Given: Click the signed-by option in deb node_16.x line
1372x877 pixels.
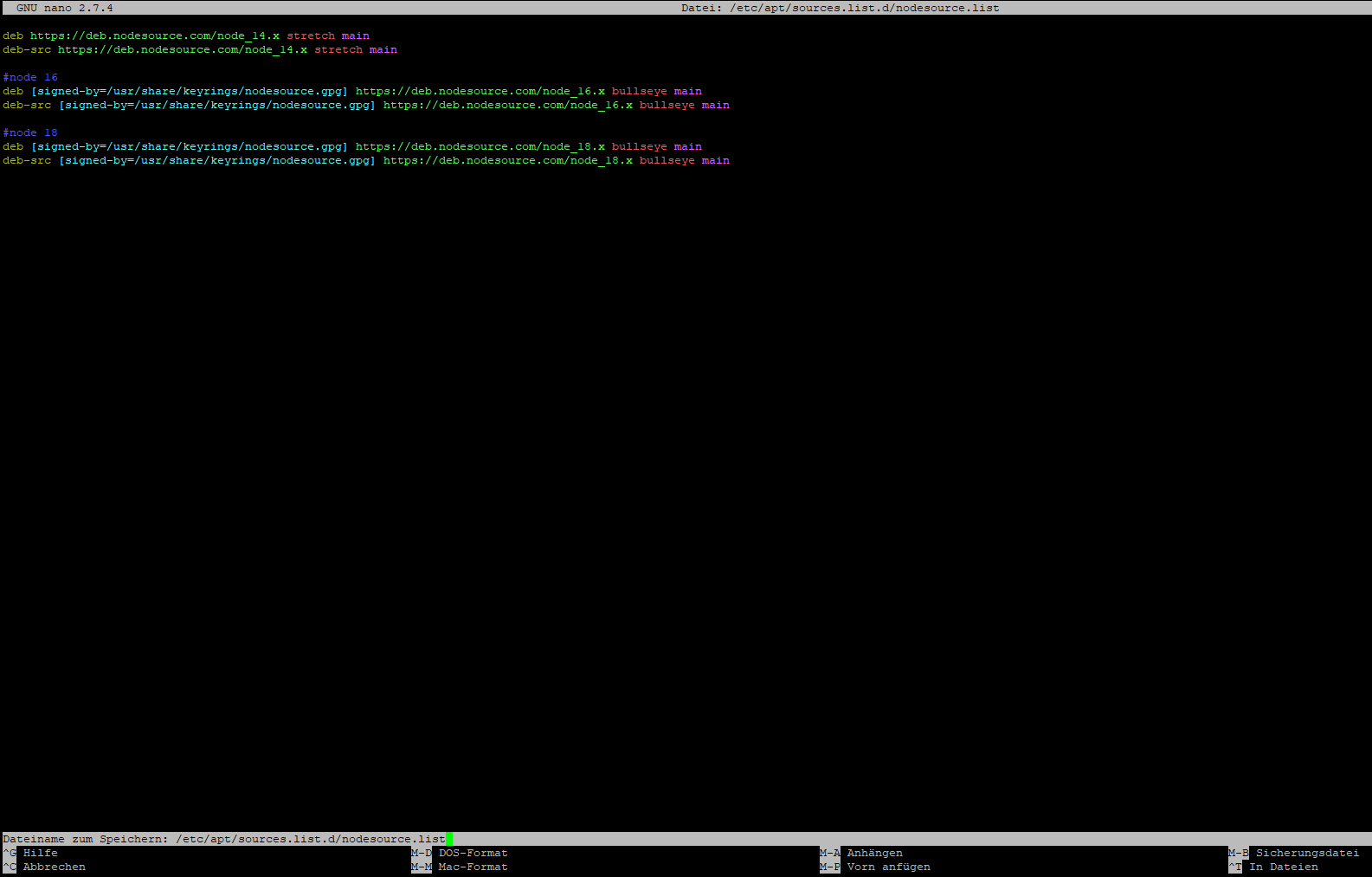Looking at the screenshot, I should point(190,91).
